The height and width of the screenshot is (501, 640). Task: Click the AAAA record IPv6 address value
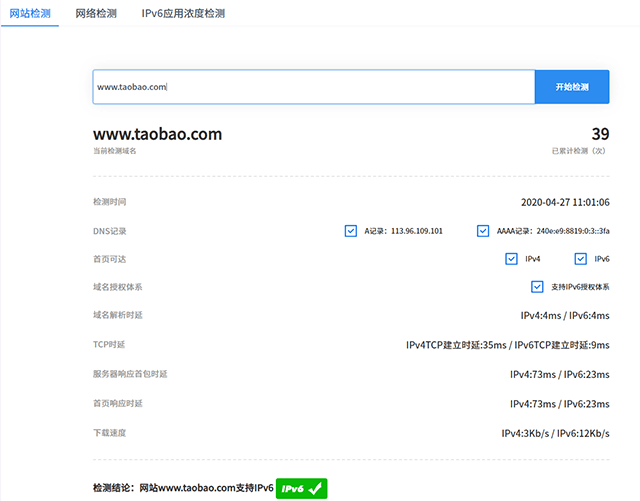(573, 231)
